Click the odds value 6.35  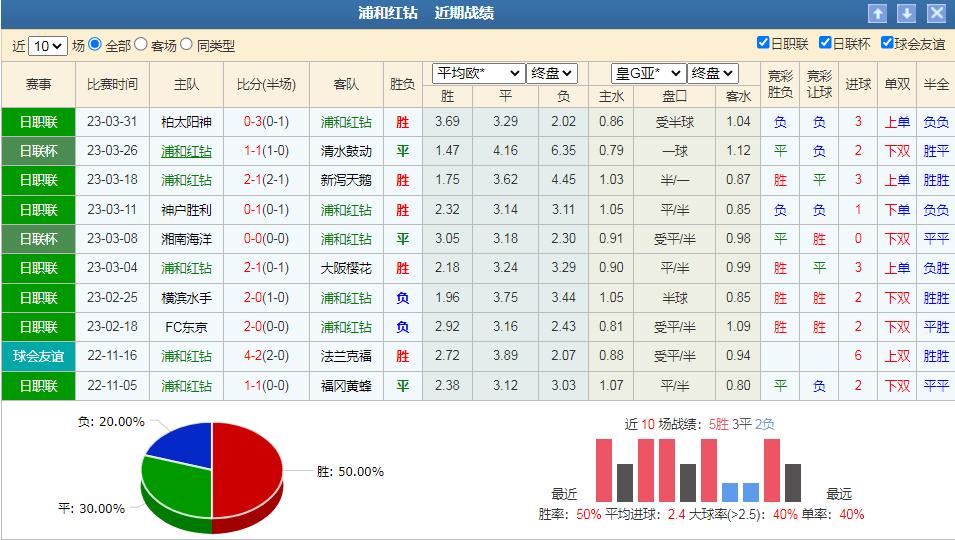pyautogui.click(x=563, y=150)
